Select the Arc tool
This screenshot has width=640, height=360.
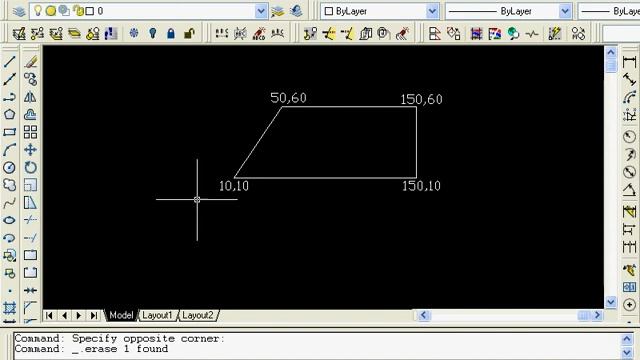(x=10, y=150)
